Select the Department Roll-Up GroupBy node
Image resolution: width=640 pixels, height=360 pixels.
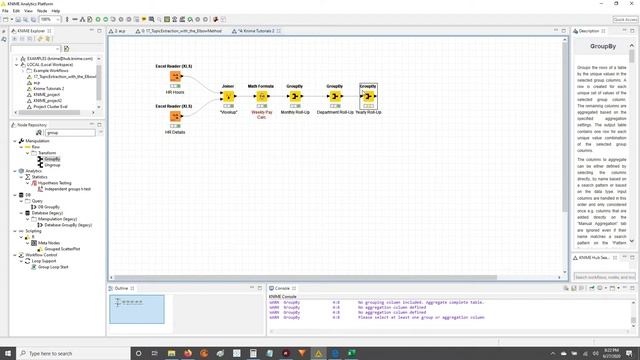coord(335,96)
